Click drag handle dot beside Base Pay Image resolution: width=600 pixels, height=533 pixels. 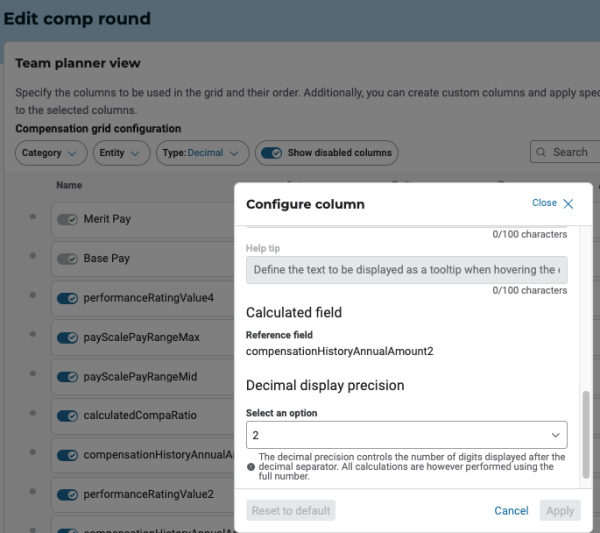coord(33,258)
